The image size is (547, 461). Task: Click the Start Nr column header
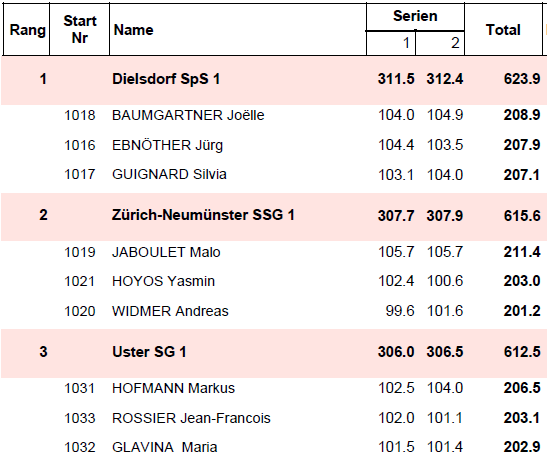[80, 29]
